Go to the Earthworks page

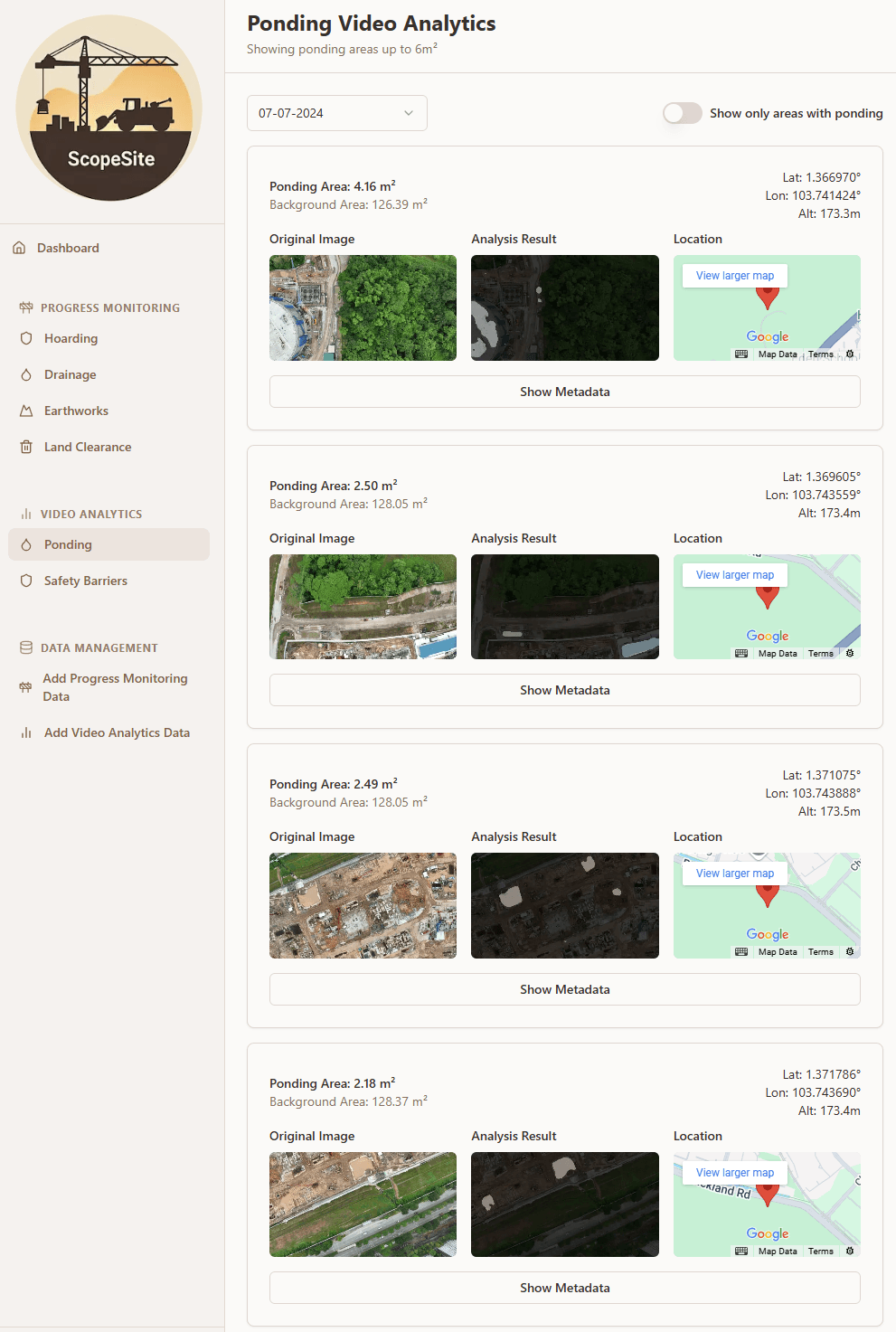pyautogui.click(x=76, y=411)
